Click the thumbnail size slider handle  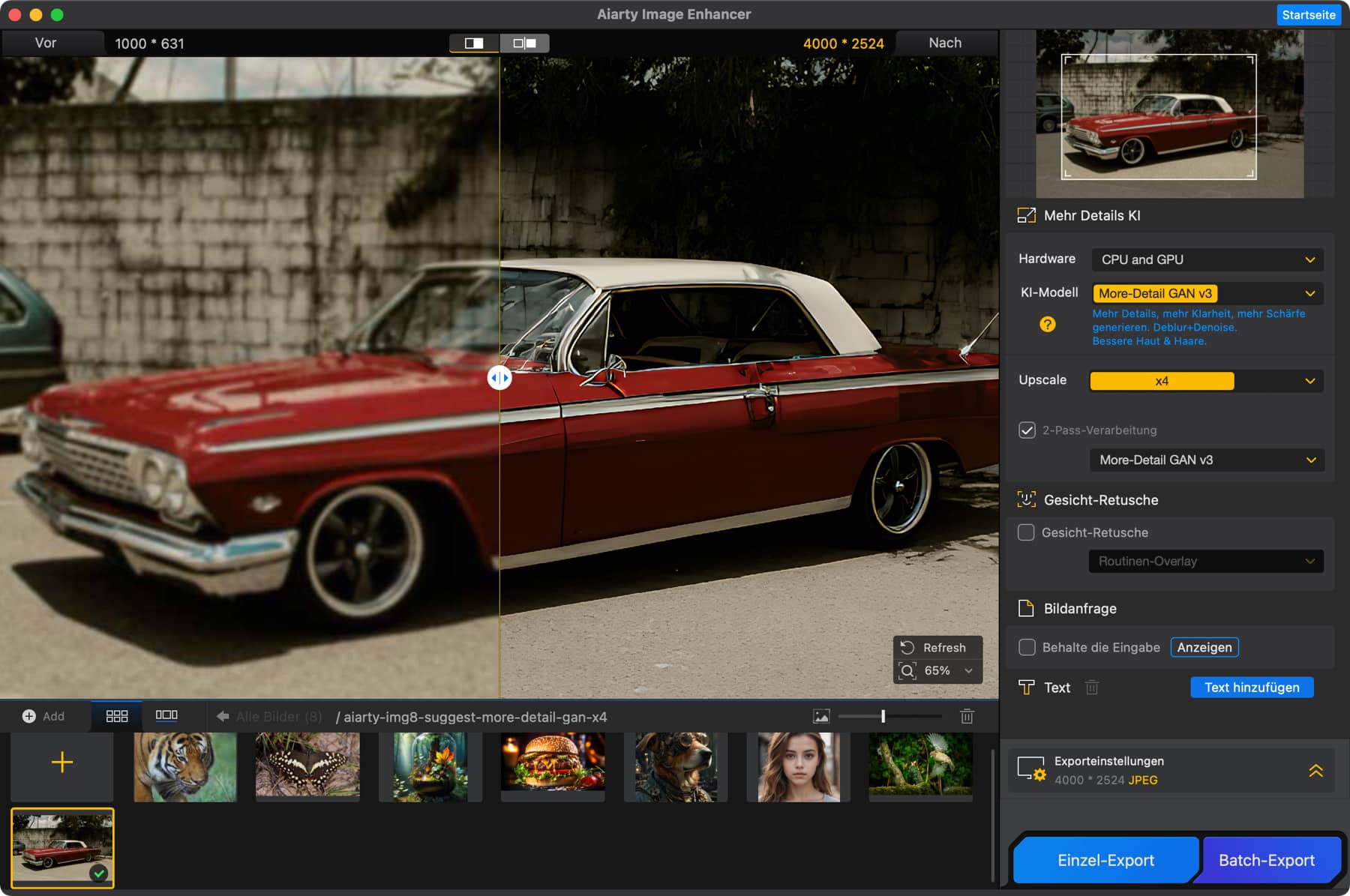pyautogui.click(x=883, y=716)
